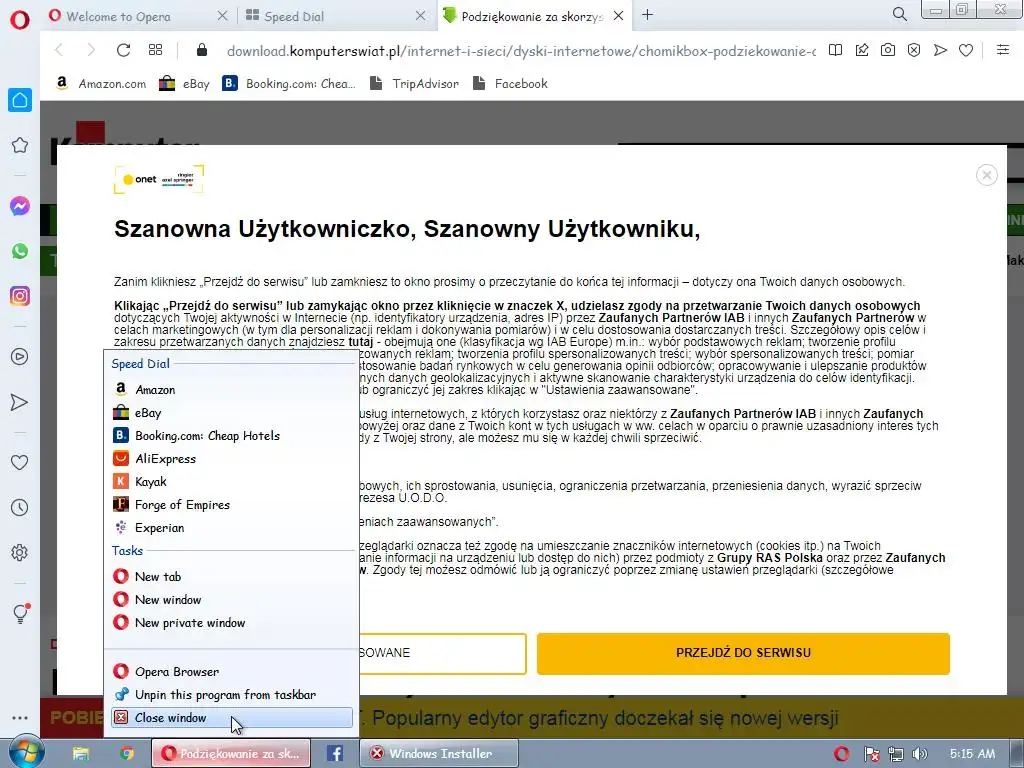Open History clock icon in sidebar

click(x=20, y=507)
